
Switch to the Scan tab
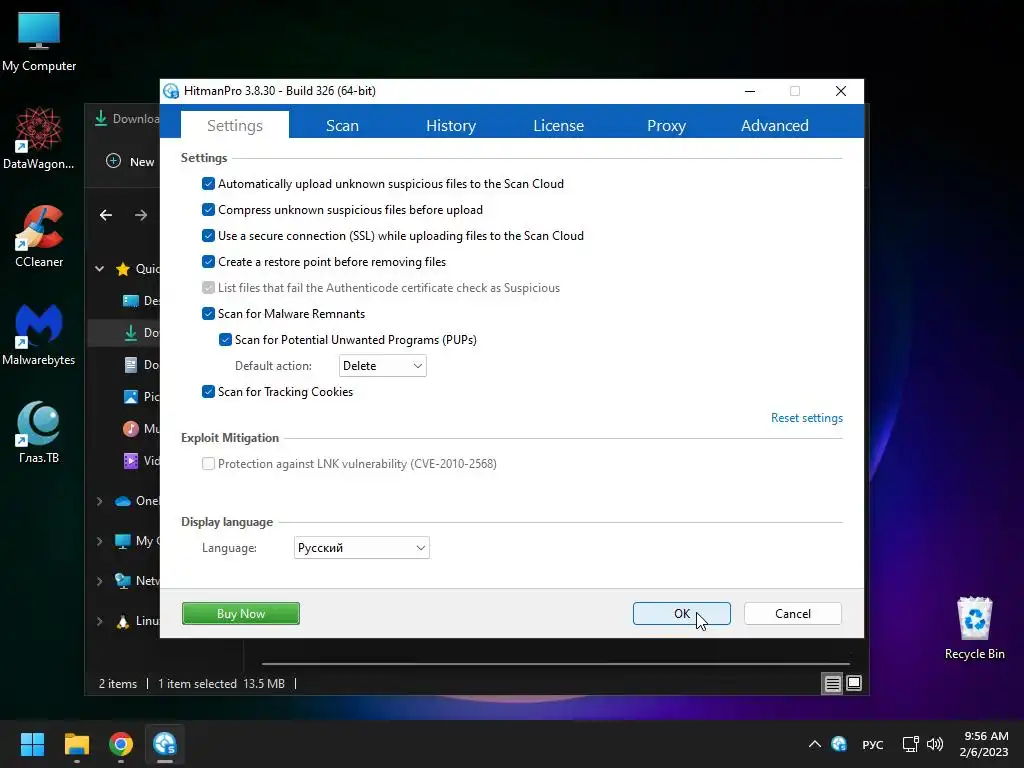342,125
